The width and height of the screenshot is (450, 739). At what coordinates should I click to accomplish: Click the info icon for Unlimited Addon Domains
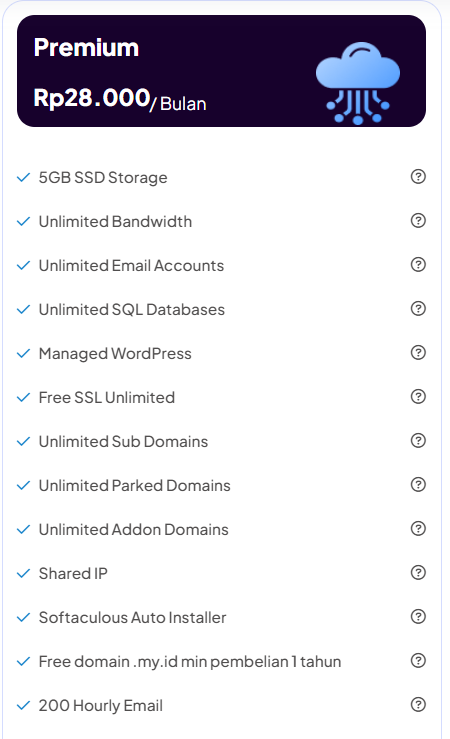point(418,528)
